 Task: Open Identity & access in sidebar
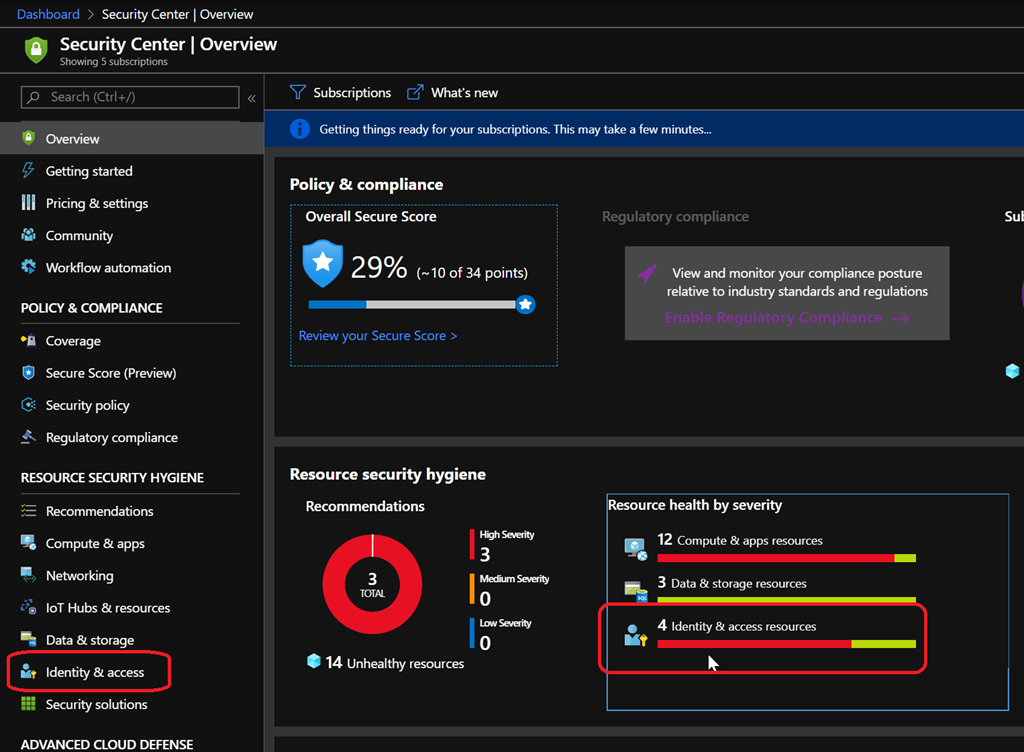95,672
